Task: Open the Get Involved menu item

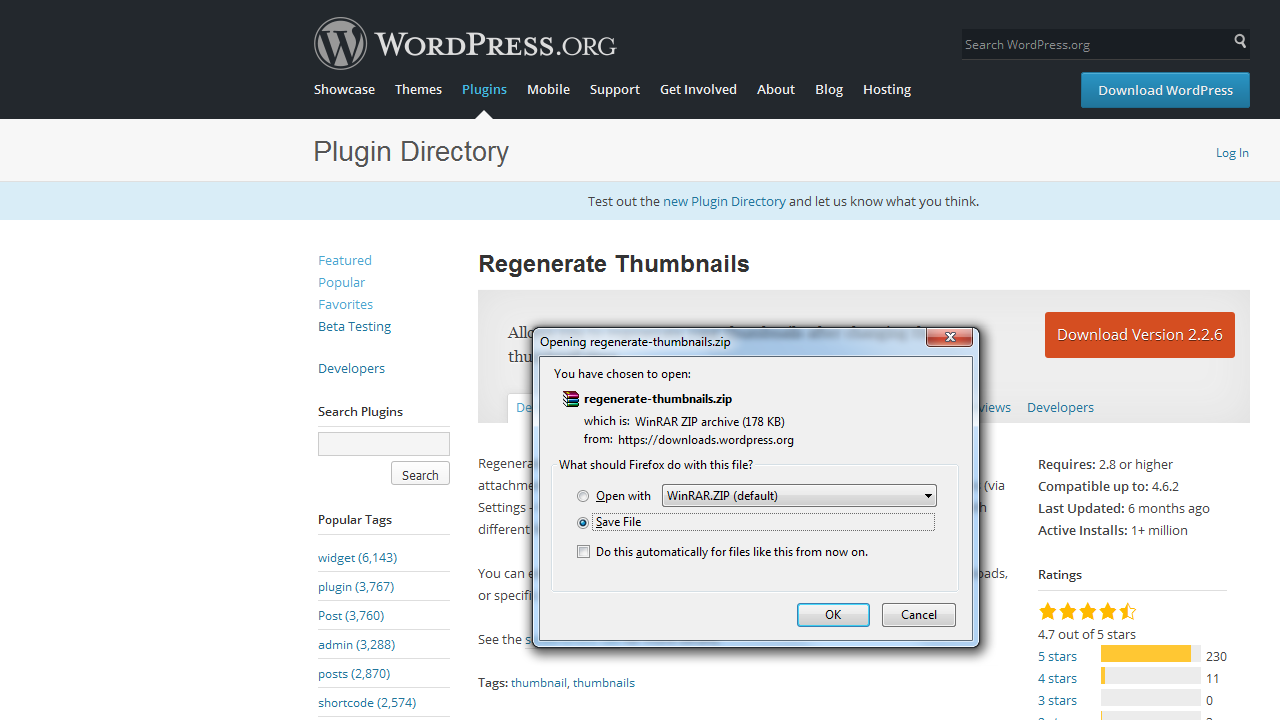Action: click(698, 89)
